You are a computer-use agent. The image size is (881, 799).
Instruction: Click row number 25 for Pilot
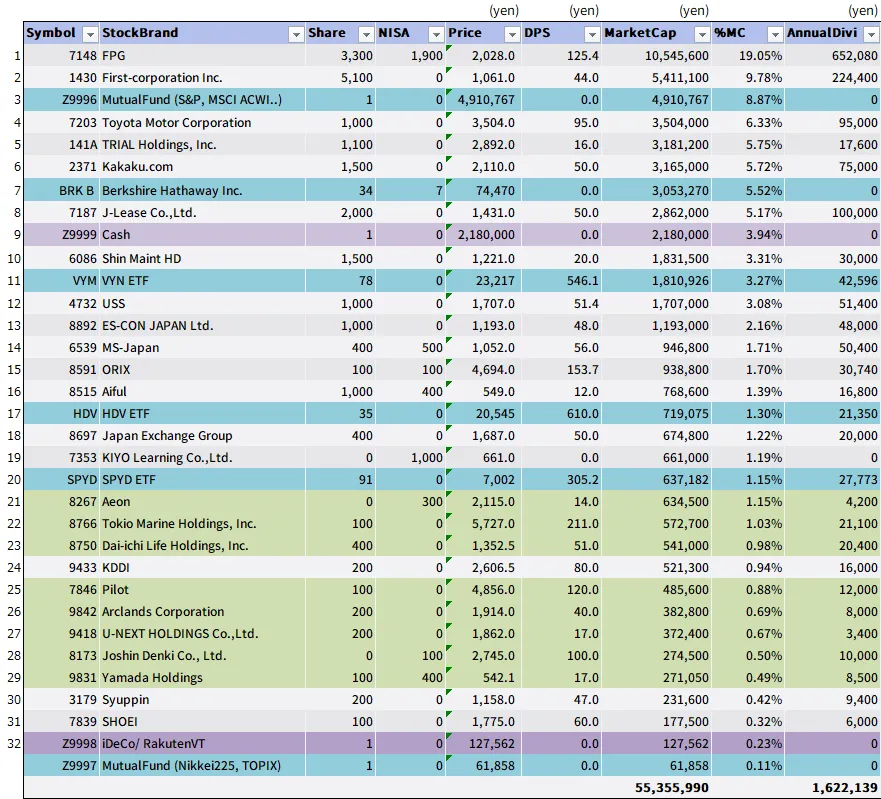[x=11, y=590]
